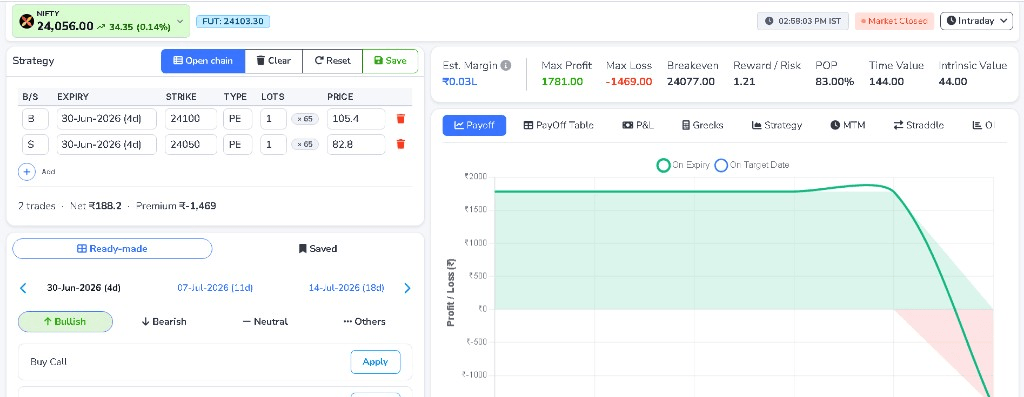
Task: Click the POP value 83.00%
Action: tap(834, 82)
